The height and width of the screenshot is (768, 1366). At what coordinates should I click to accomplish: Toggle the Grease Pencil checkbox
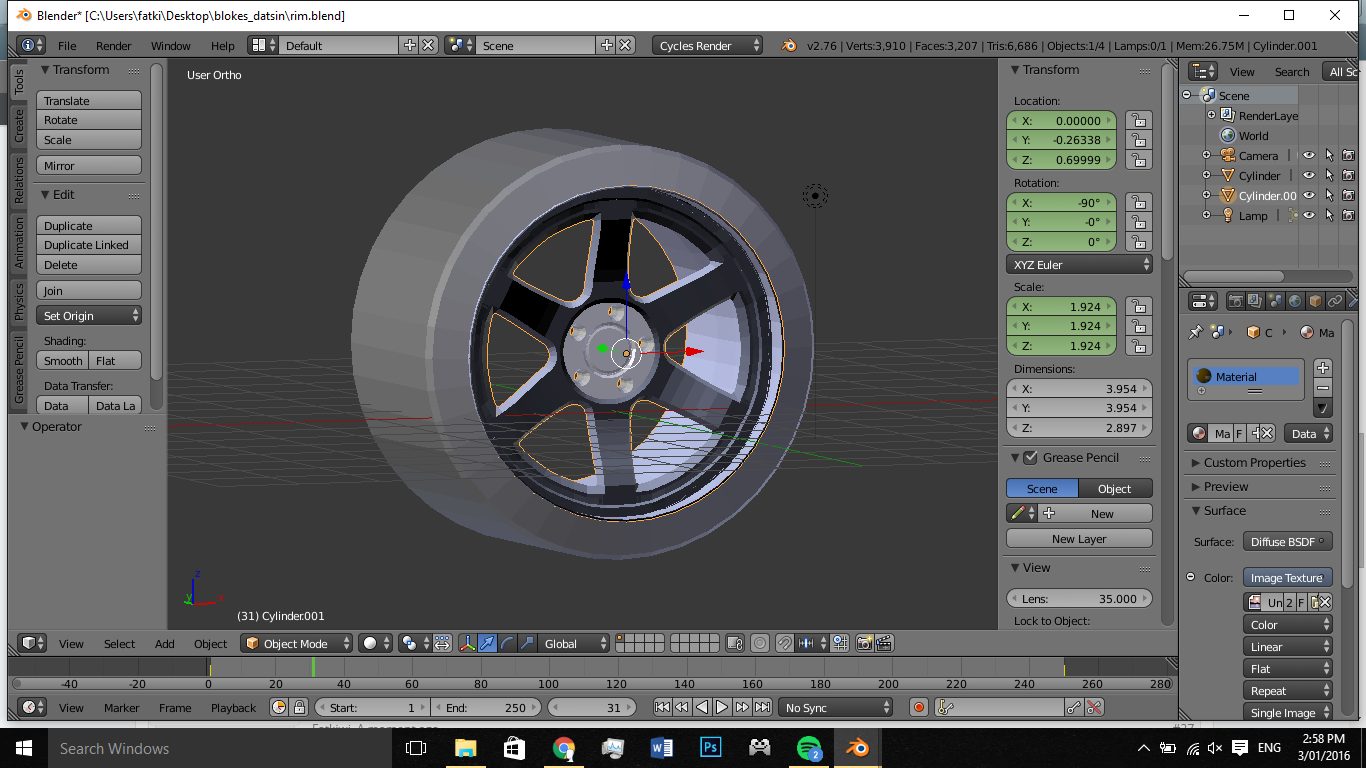[1030, 458]
